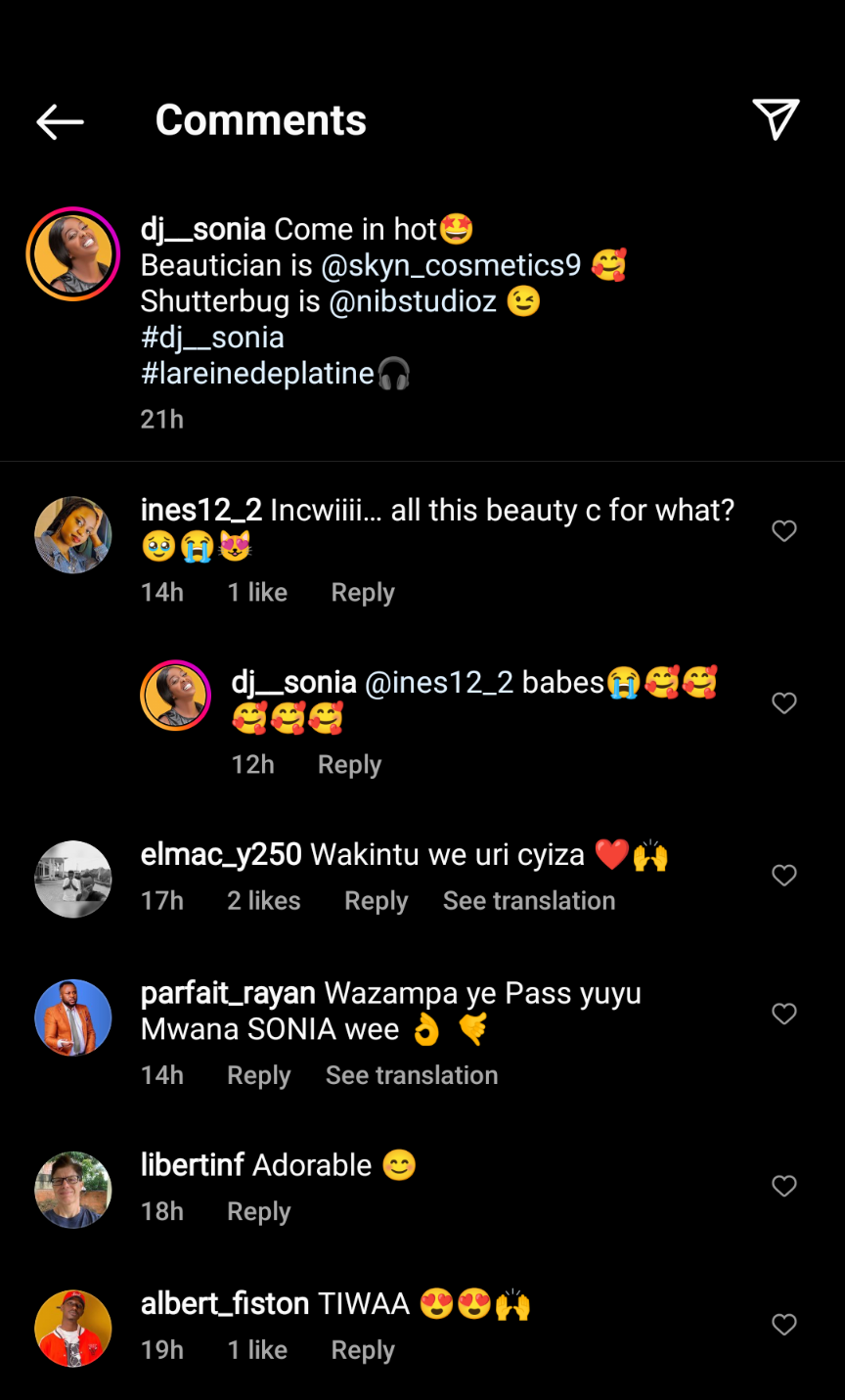Open ines12_2's profile picture
845x1400 pixels.
click(x=73, y=535)
